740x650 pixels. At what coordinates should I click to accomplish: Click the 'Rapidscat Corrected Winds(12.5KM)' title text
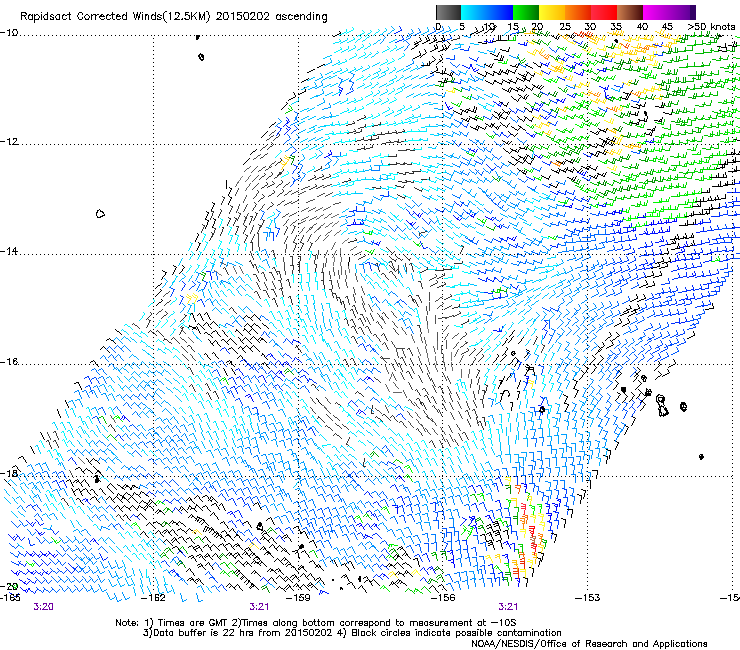[115, 17]
